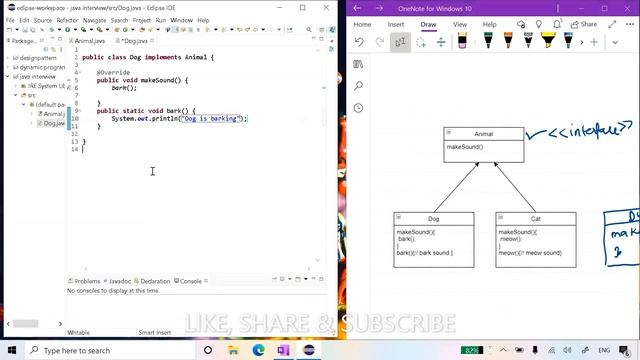Collapse the src folder node

click(x=16, y=95)
